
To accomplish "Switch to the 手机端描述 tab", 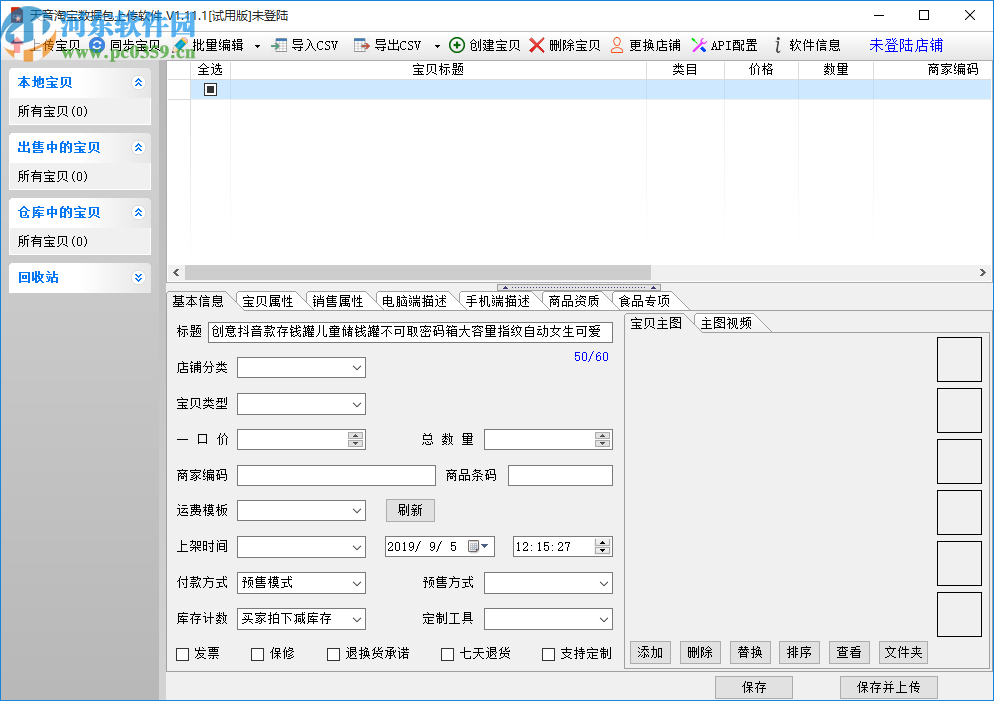I will coord(498,301).
